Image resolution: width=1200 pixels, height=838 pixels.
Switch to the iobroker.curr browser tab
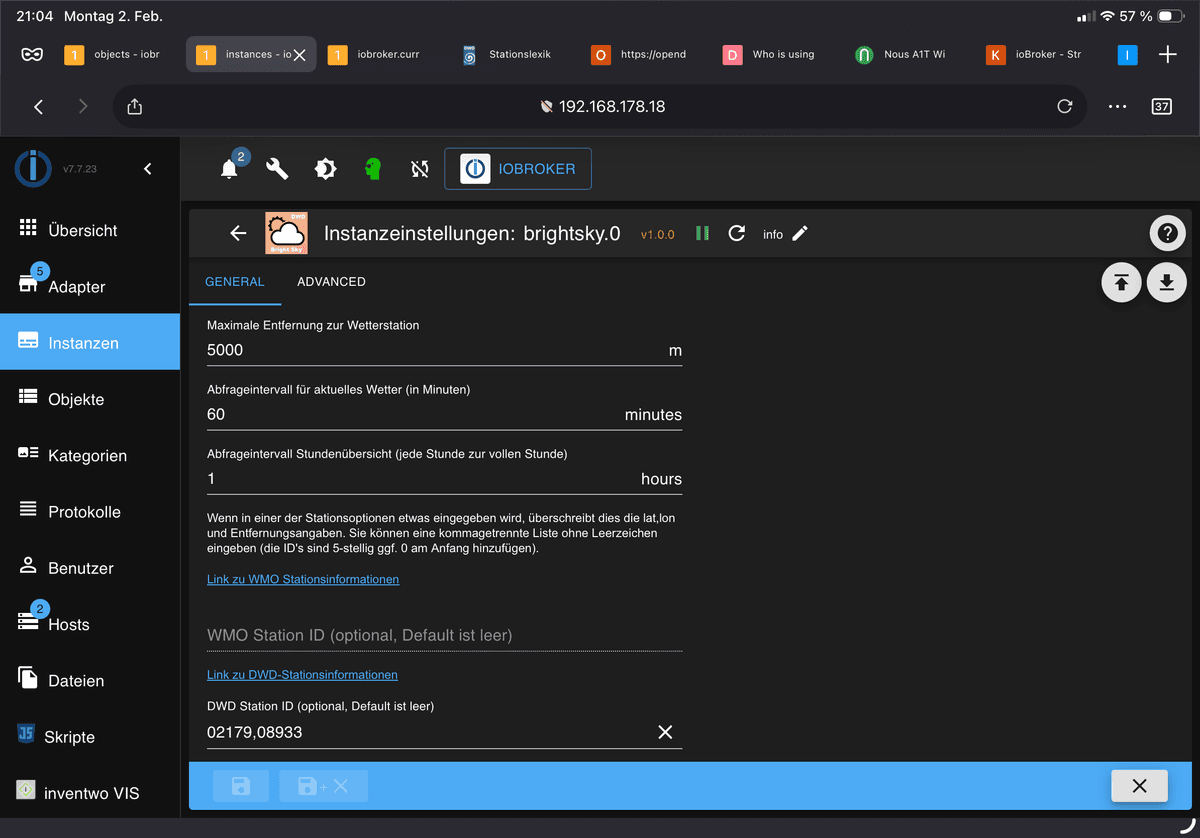point(382,54)
